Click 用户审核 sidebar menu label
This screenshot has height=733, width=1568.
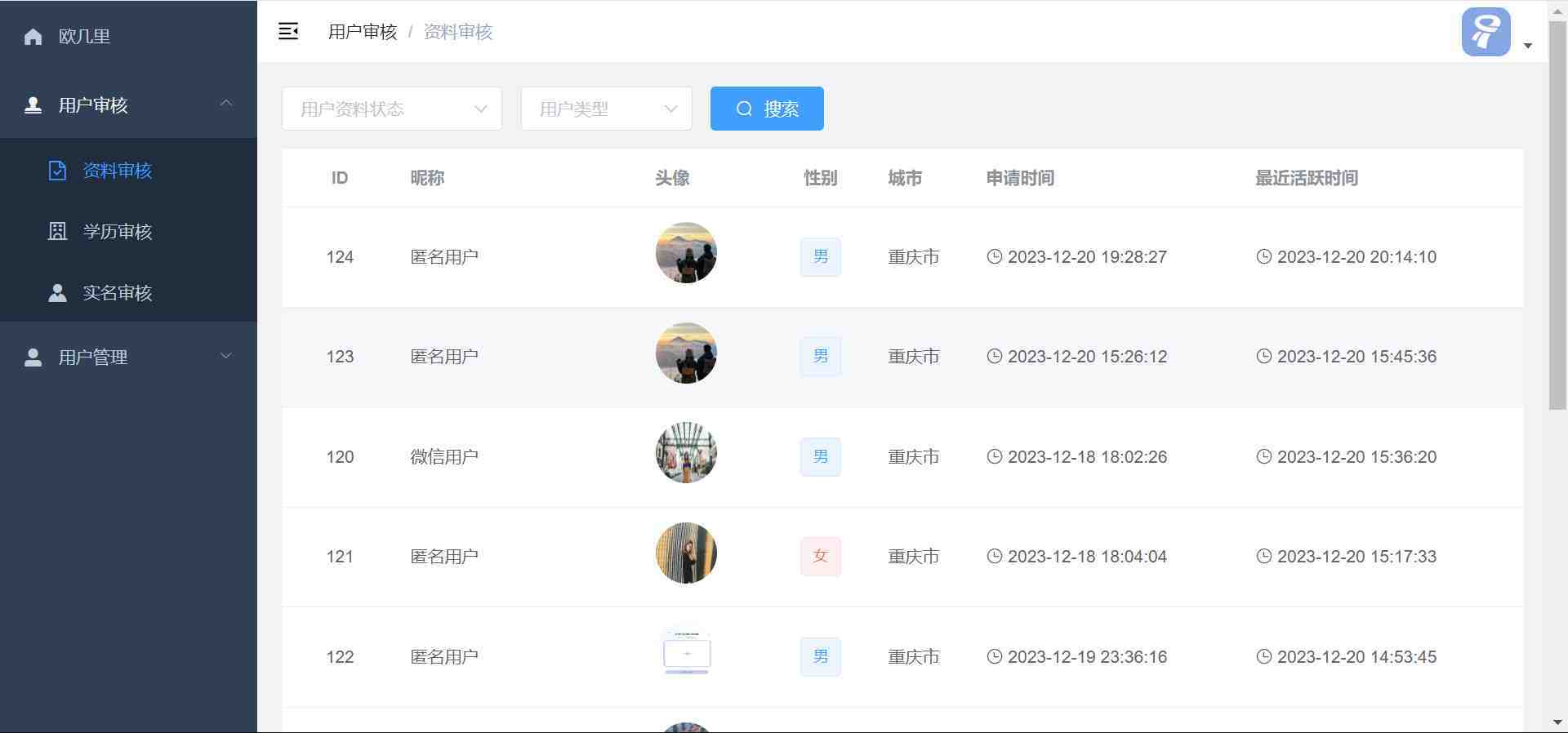pyautogui.click(x=93, y=105)
